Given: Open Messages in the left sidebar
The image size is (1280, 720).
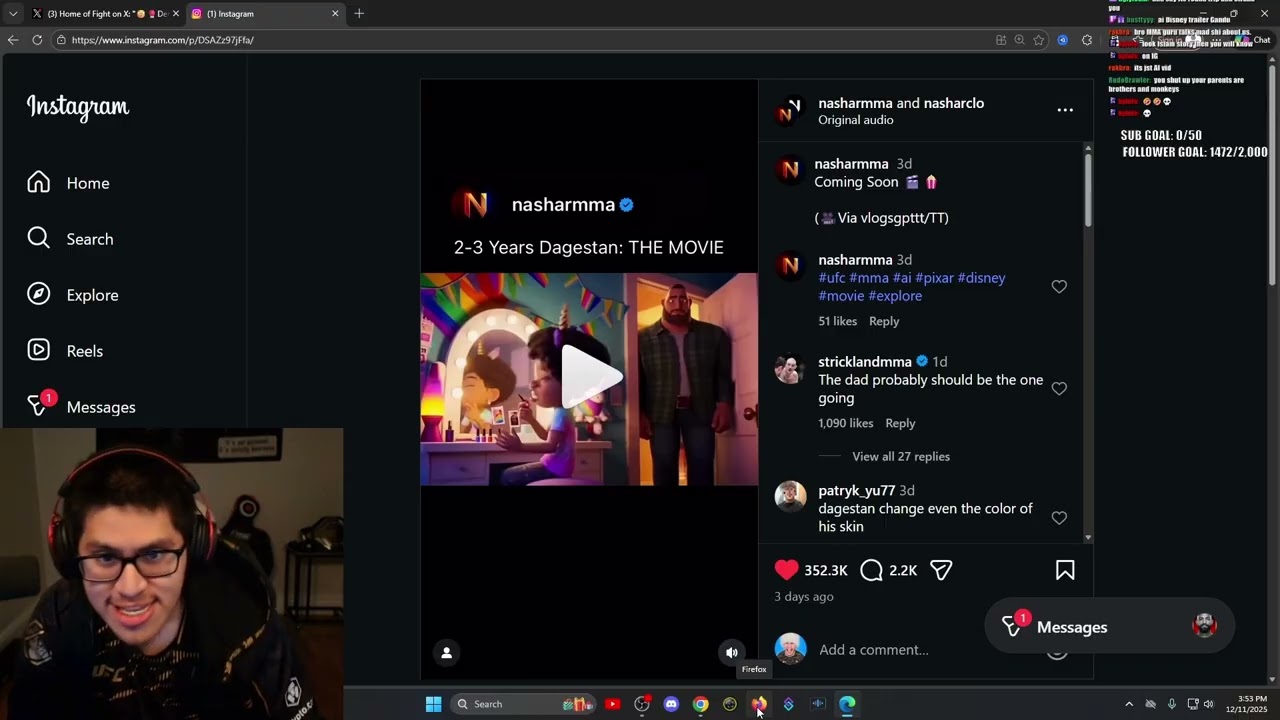Looking at the screenshot, I should click(81, 407).
